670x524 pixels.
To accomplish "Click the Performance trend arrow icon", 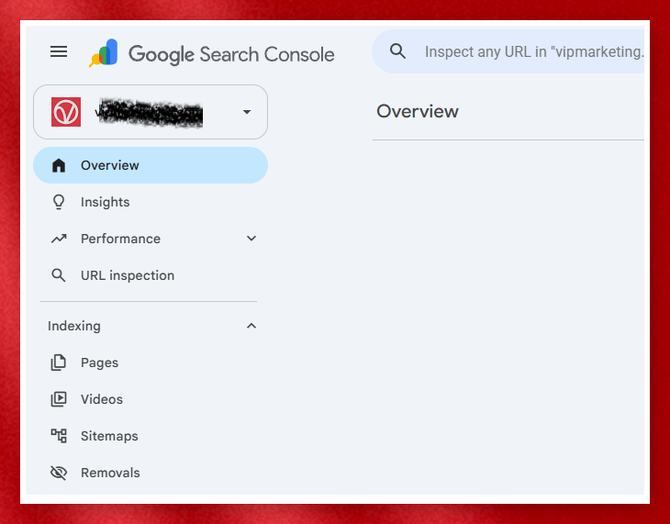I will coord(59,238).
